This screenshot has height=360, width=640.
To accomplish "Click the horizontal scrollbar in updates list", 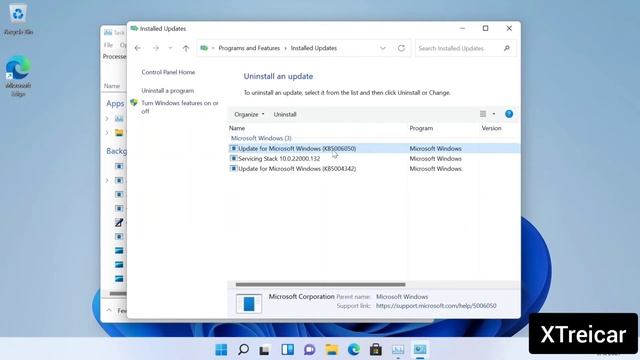I will click(x=320, y=284).
